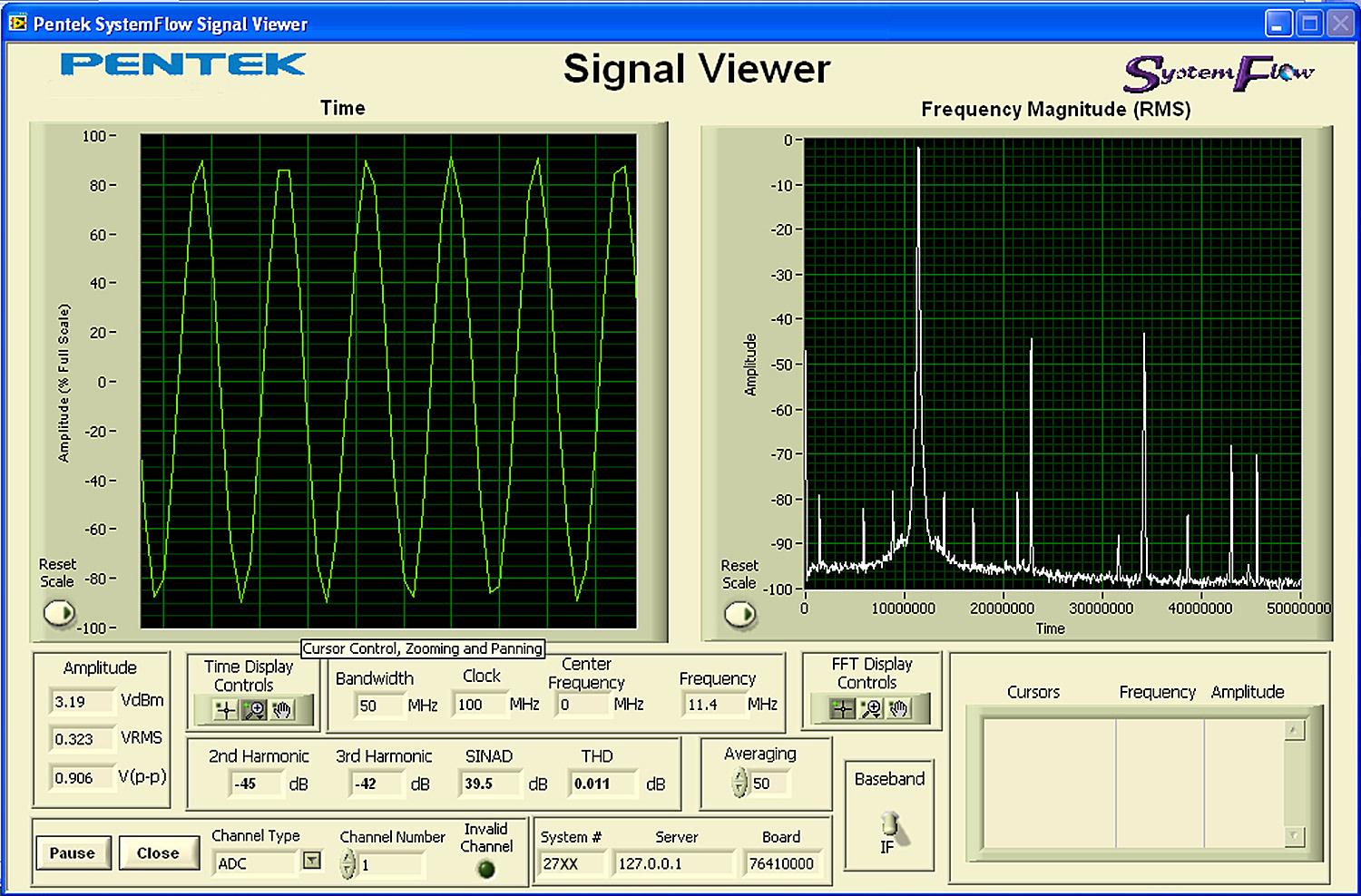Screen dimensions: 1361x896
Task: Click the Pentek logo
Action: 182,64
